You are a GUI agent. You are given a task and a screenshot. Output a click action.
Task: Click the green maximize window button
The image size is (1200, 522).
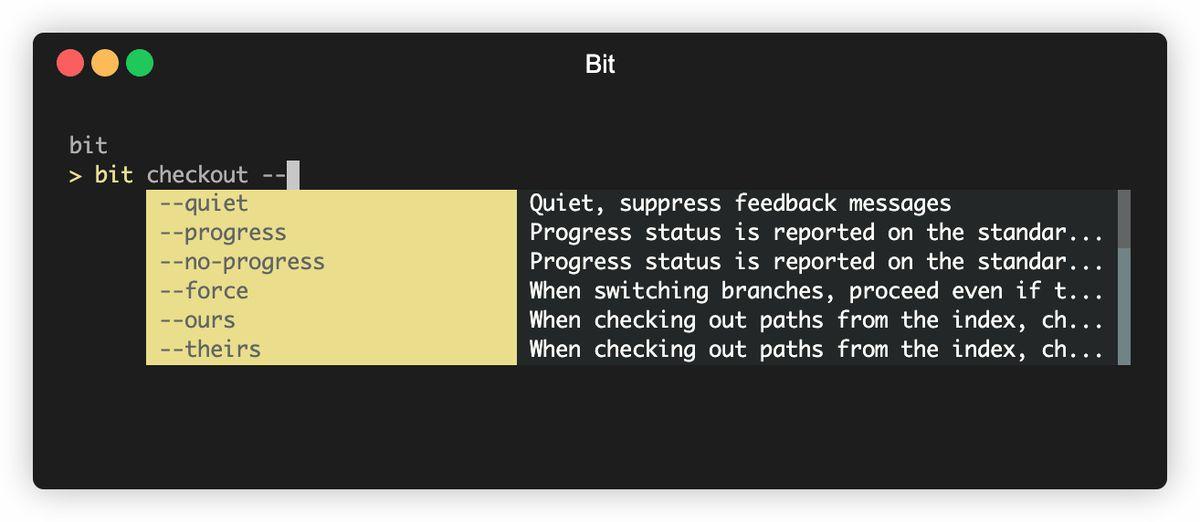[140, 63]
